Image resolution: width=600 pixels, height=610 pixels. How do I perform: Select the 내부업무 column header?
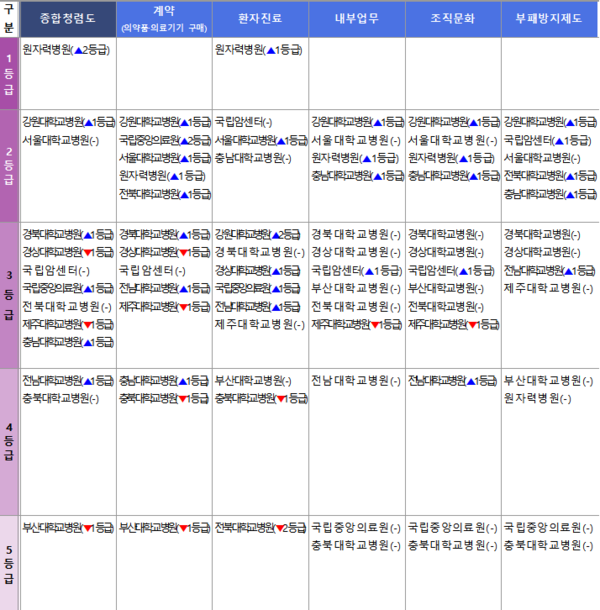[357, 19]
